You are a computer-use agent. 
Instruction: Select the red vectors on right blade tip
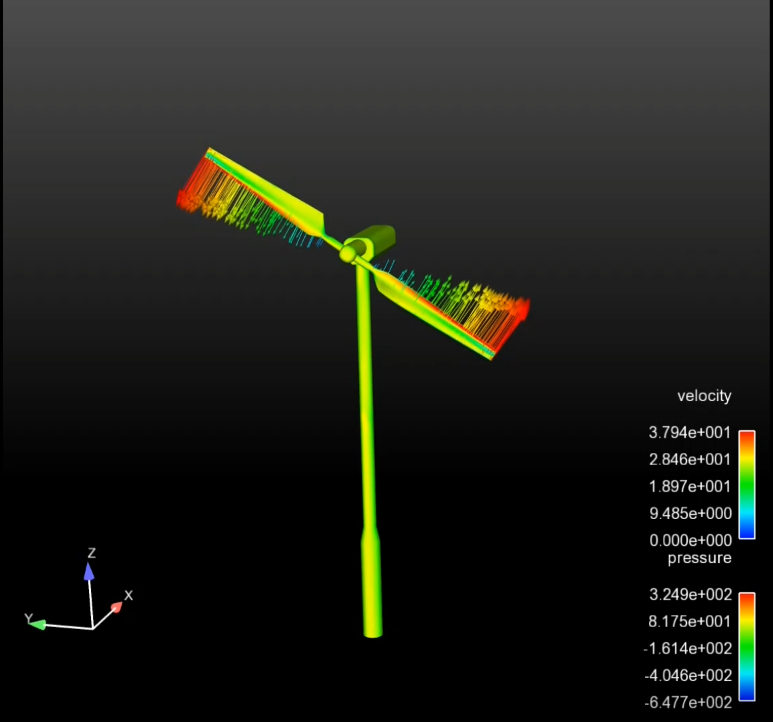tap(517, 310)
